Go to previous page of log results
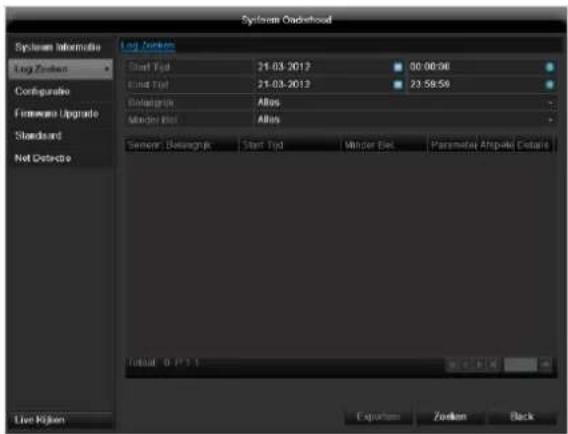 (466, 364)
